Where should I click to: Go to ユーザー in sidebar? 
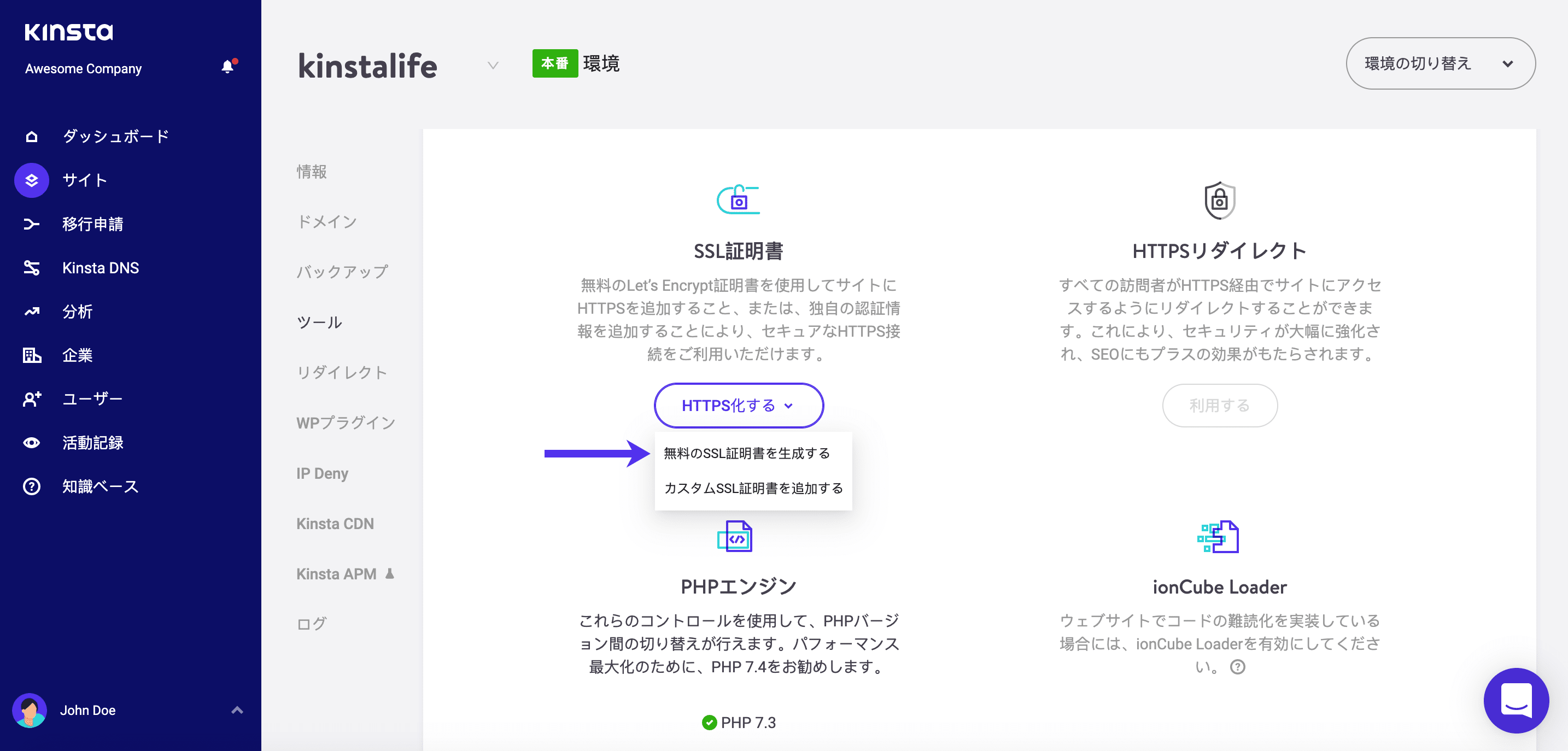click(92, 399)
